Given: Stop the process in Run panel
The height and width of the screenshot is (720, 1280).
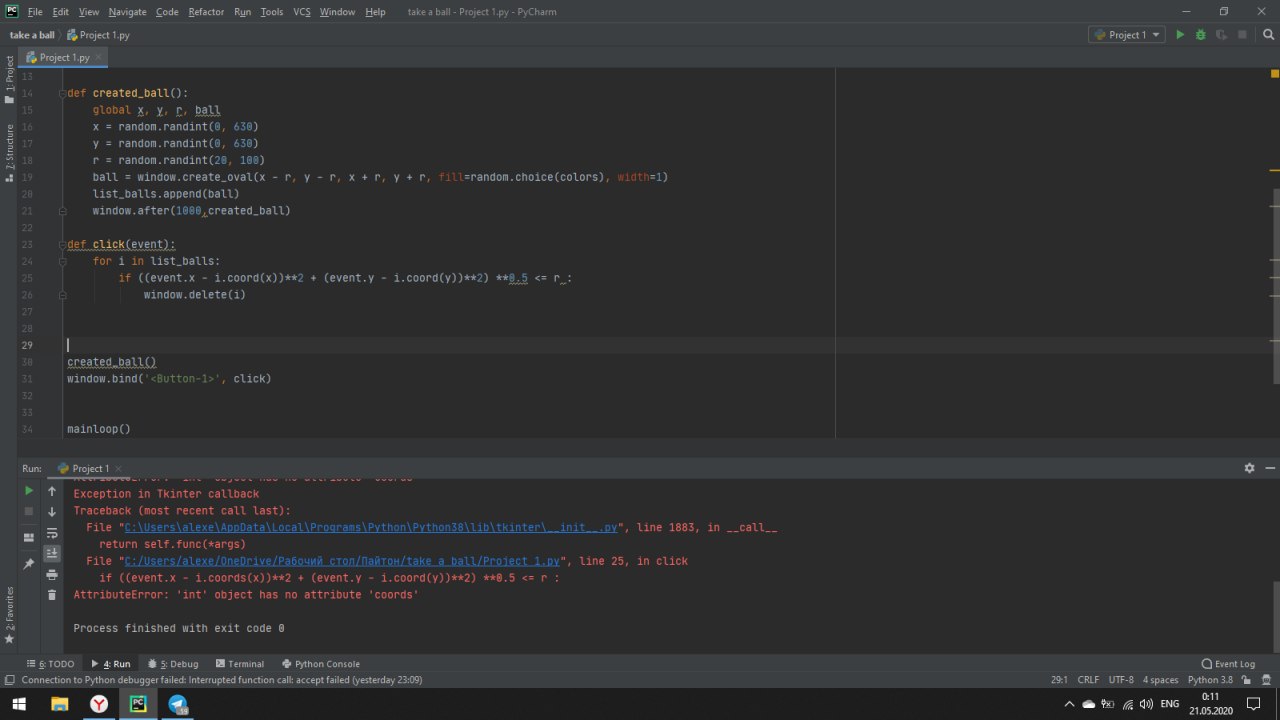Looking at the screenshot, I should point(29,511).
